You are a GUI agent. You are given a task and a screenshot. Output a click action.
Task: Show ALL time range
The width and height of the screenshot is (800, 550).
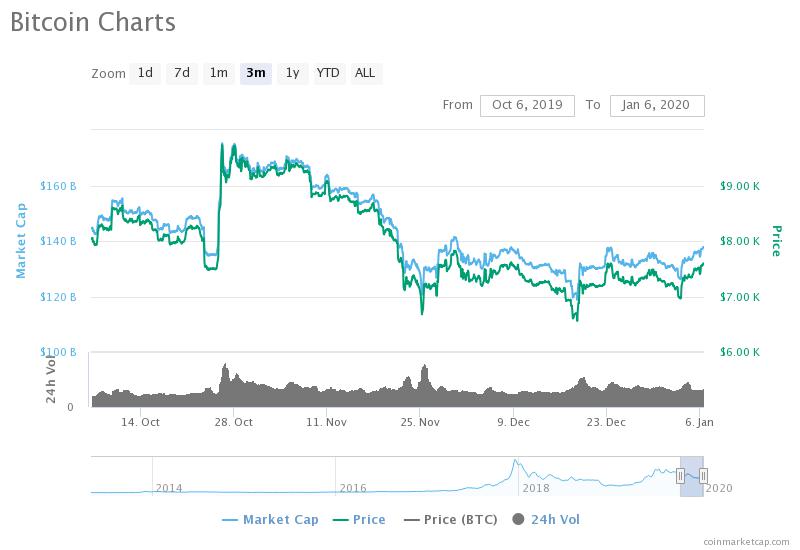click(x=365, y=73)
